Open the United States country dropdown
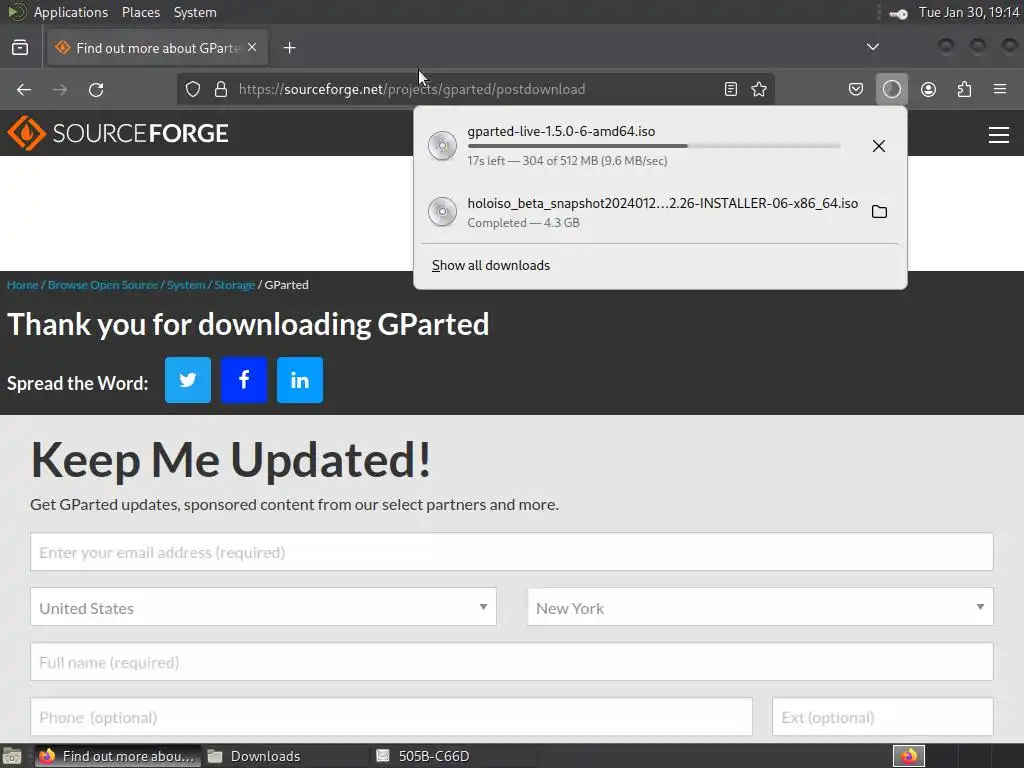This screenshot has width=1024, height=768. click(x=263, y=607)
